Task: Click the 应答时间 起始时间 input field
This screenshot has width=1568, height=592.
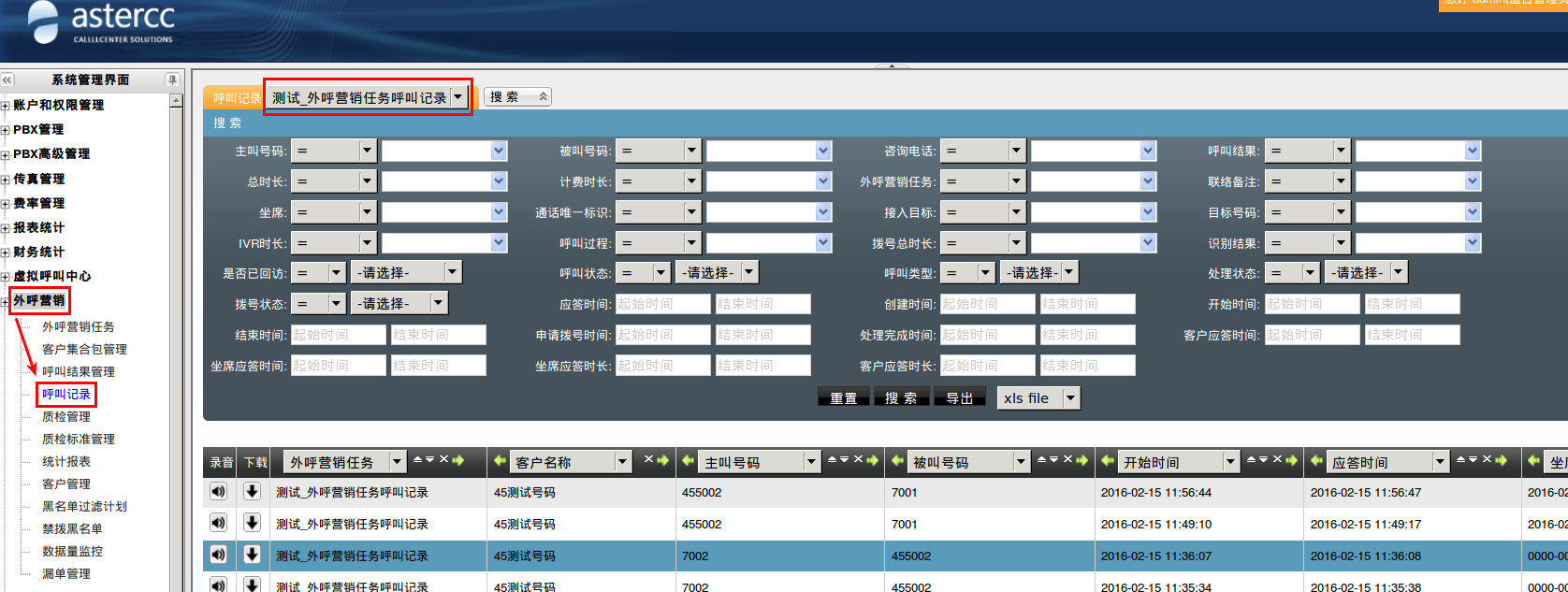Action: (662, 304)
